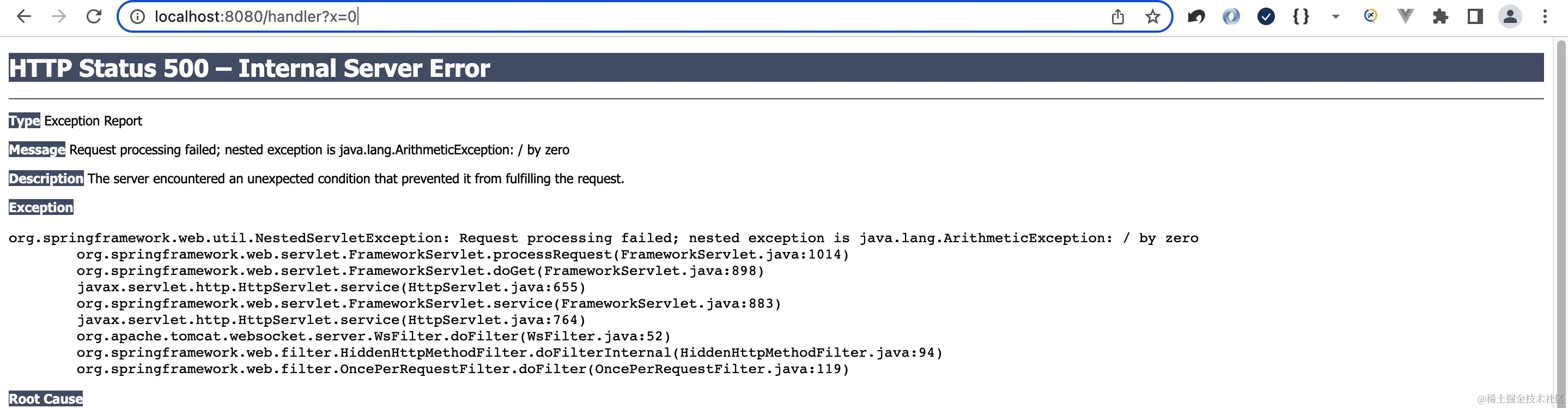The image size is (1568, 408).
Task: Open Chrome's three-dot menu
Action: [1545, 16]
